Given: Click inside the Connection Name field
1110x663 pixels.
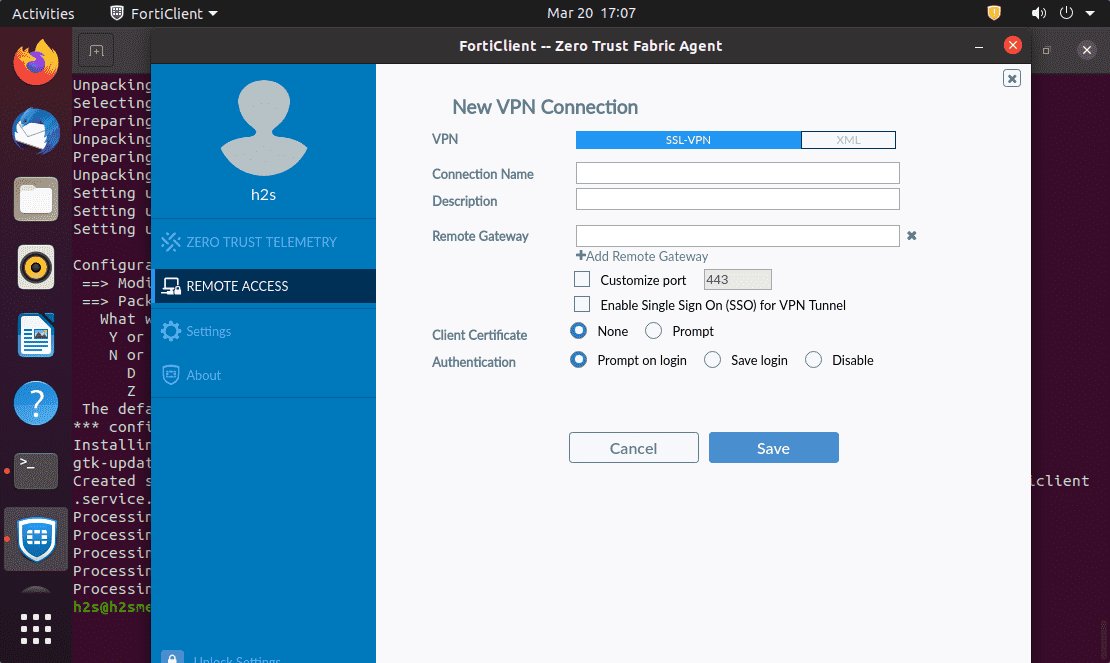Looking at the screenshot, I should click(737, 172).
